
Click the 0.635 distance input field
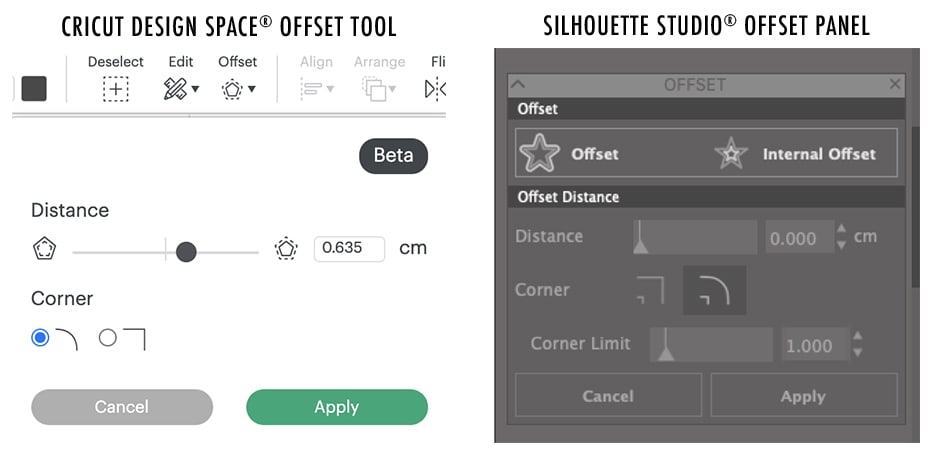(349, 248)
